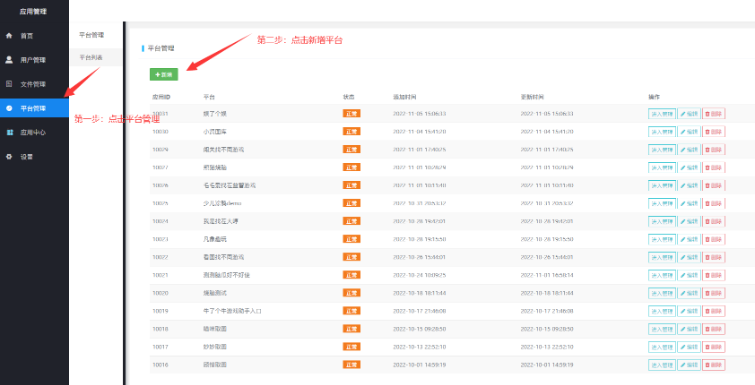
Task: Select 平台管理 in the dark left sidebar
Action: tap(34, 108)
